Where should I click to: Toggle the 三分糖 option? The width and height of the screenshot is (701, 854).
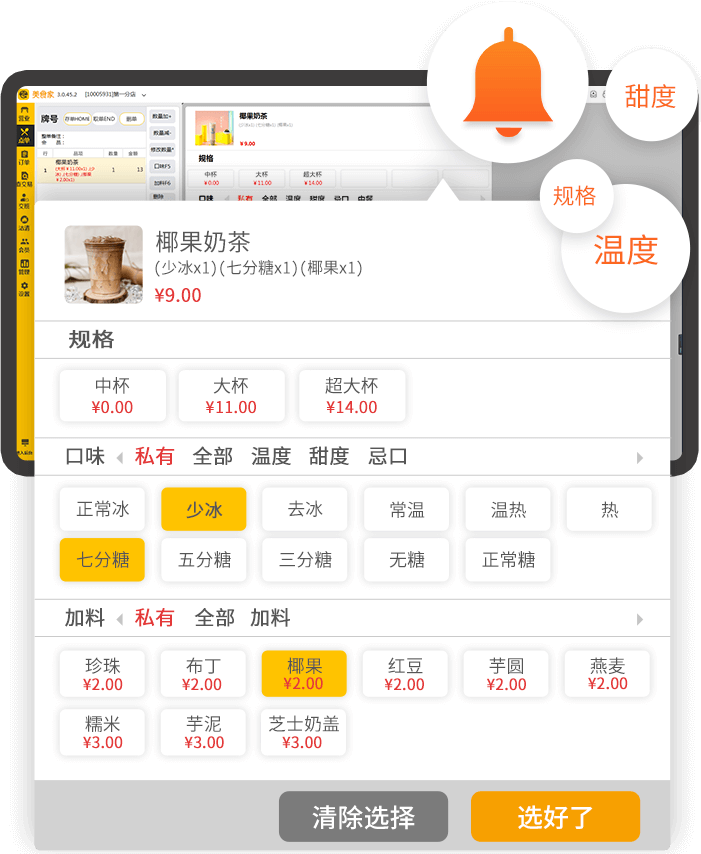tap(304, 559)
